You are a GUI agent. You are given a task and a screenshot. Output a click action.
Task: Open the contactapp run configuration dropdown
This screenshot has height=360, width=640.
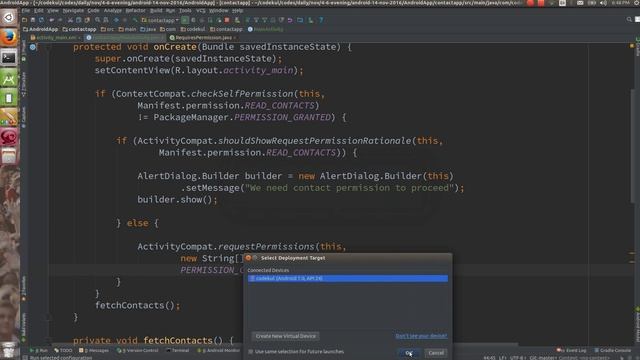coord(160,20)
